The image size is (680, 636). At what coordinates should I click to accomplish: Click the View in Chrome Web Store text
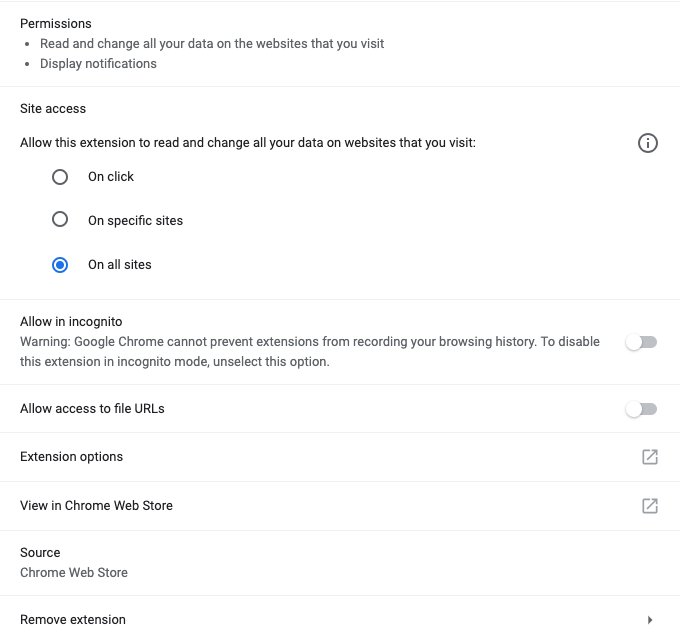96,506
